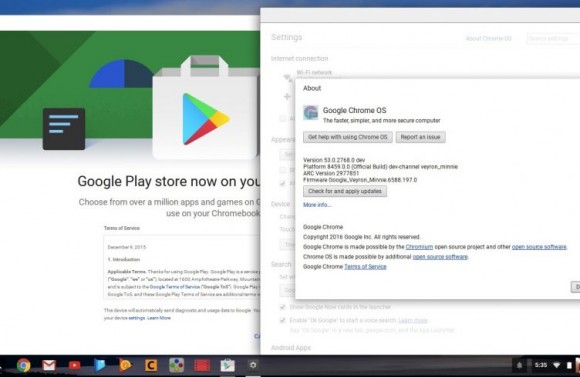Image resolution: width=580 pixels, height=377 pixels.
Task: Launch the red filmstrip Play Movies icon
Action: pos(202,365)
